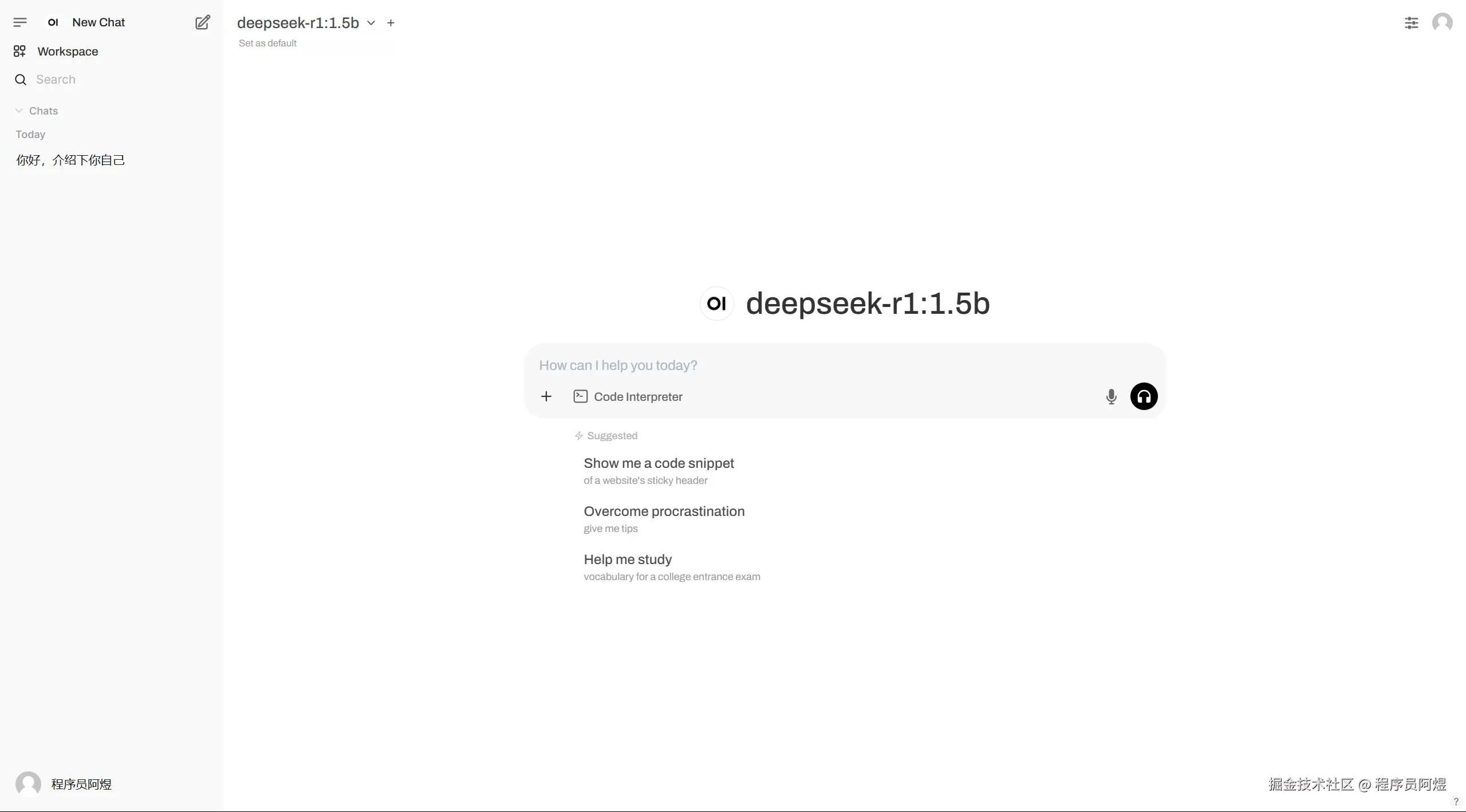The width and height of the screenshot is (1466, 812).
Task: Click the Set as default link
Action: tap(267, 44)
